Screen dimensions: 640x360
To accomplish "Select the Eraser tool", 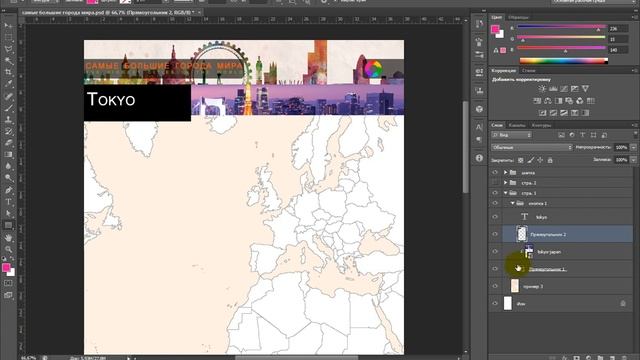I will 8,143.
